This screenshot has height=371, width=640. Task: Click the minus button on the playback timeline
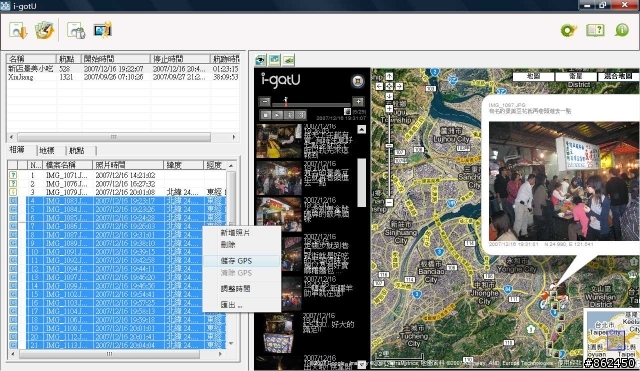265,102
